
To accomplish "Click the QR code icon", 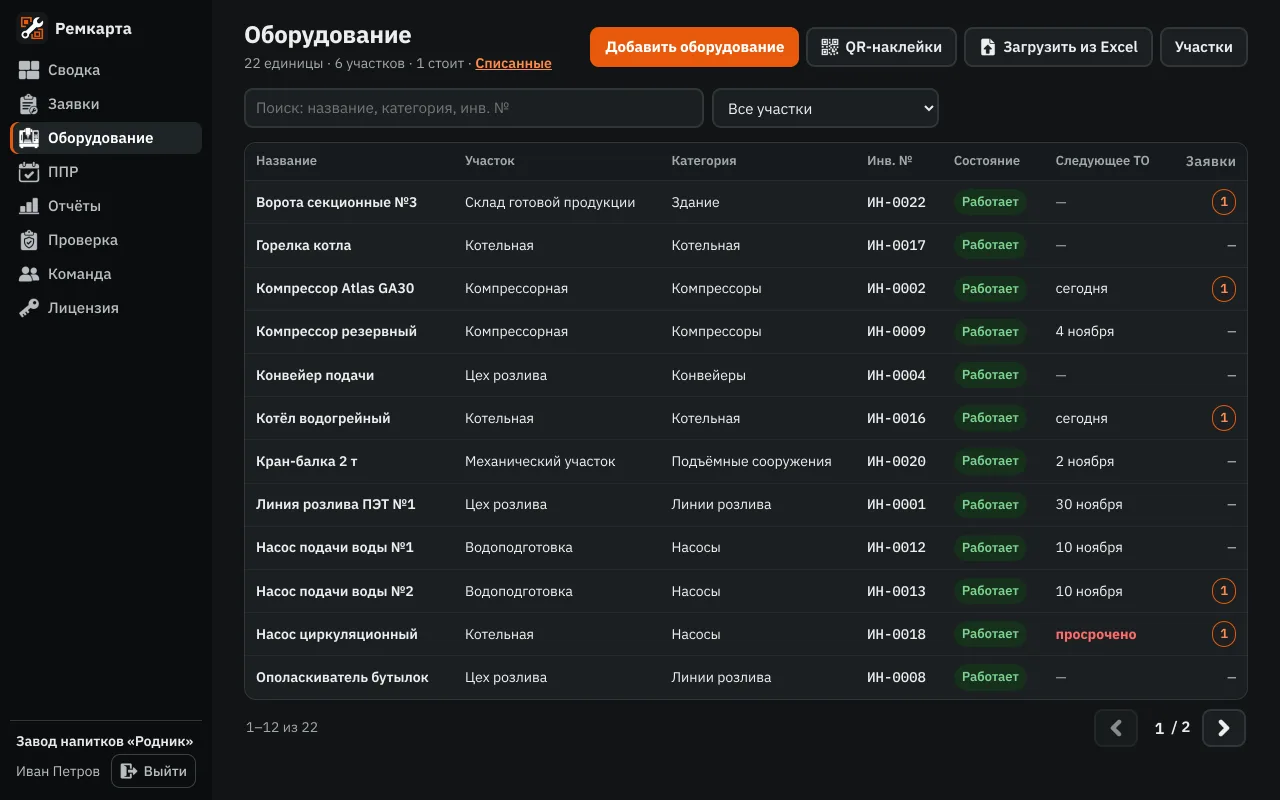I will coord(829,47).
